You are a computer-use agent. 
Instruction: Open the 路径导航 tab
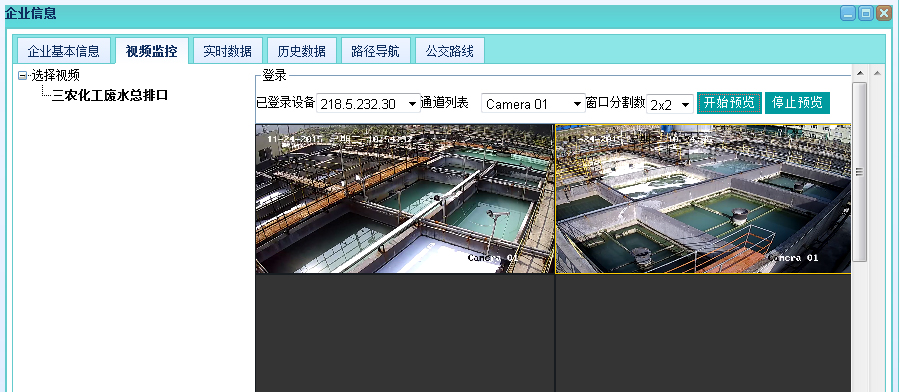(375, 51)
